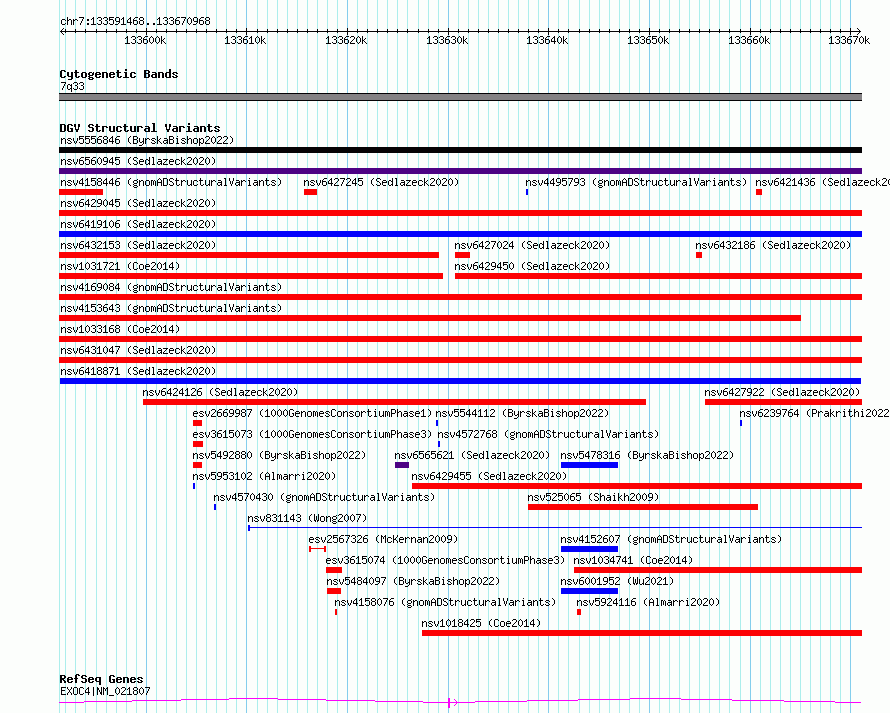
Task: Select the nsv6001952 (Wu2021) blue bar
Action: 589,591
